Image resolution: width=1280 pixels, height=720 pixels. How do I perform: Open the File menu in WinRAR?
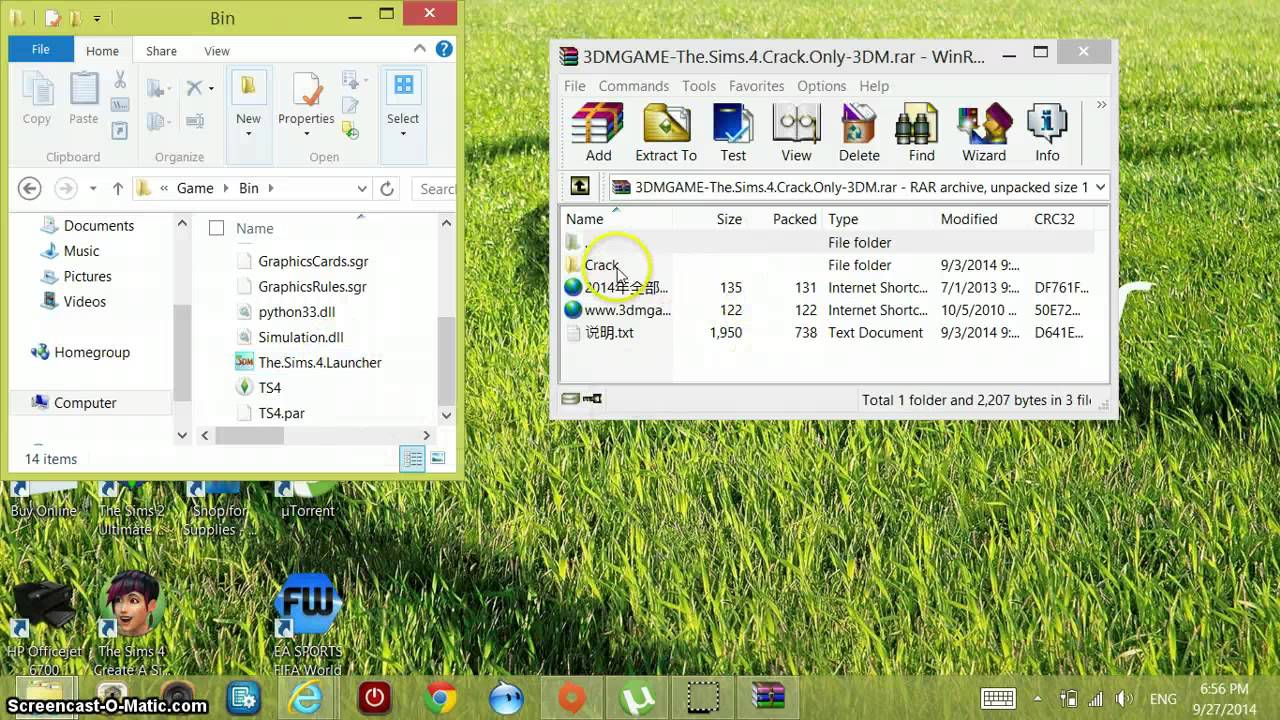pyautogui.click(x=575, y=86)
